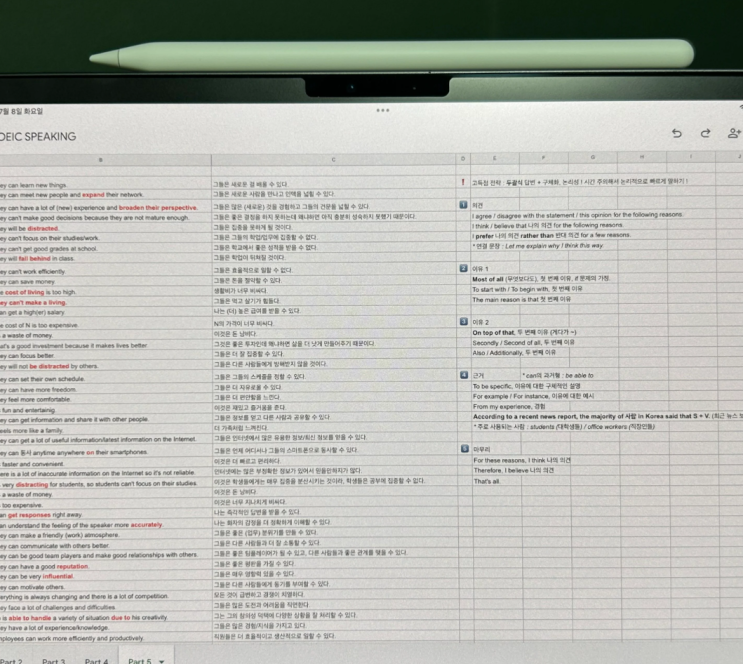Select the cell 'I agree / disagree with the statement'

click(x=577, y=215)
